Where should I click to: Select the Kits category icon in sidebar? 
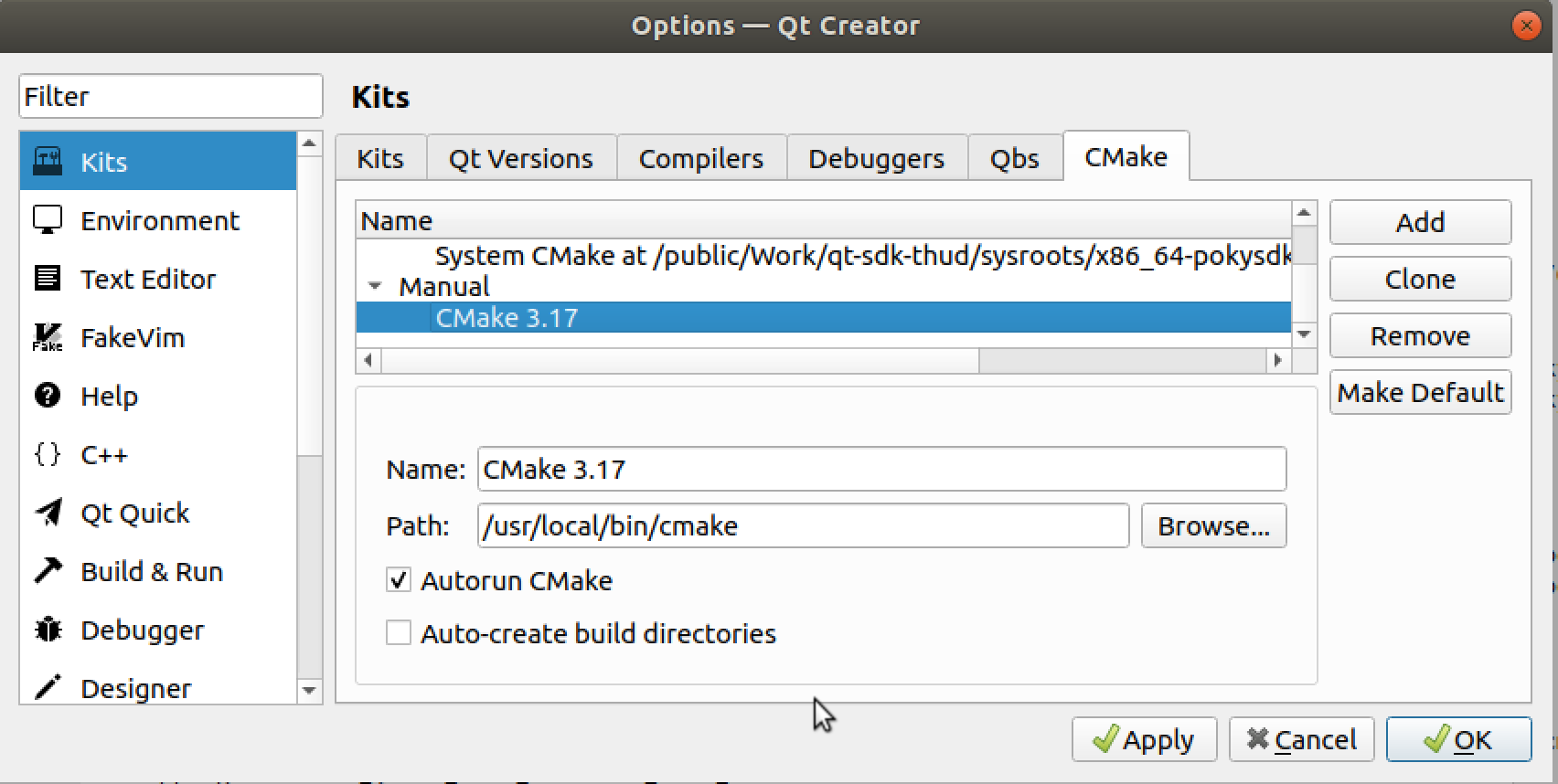click(48, 162)
